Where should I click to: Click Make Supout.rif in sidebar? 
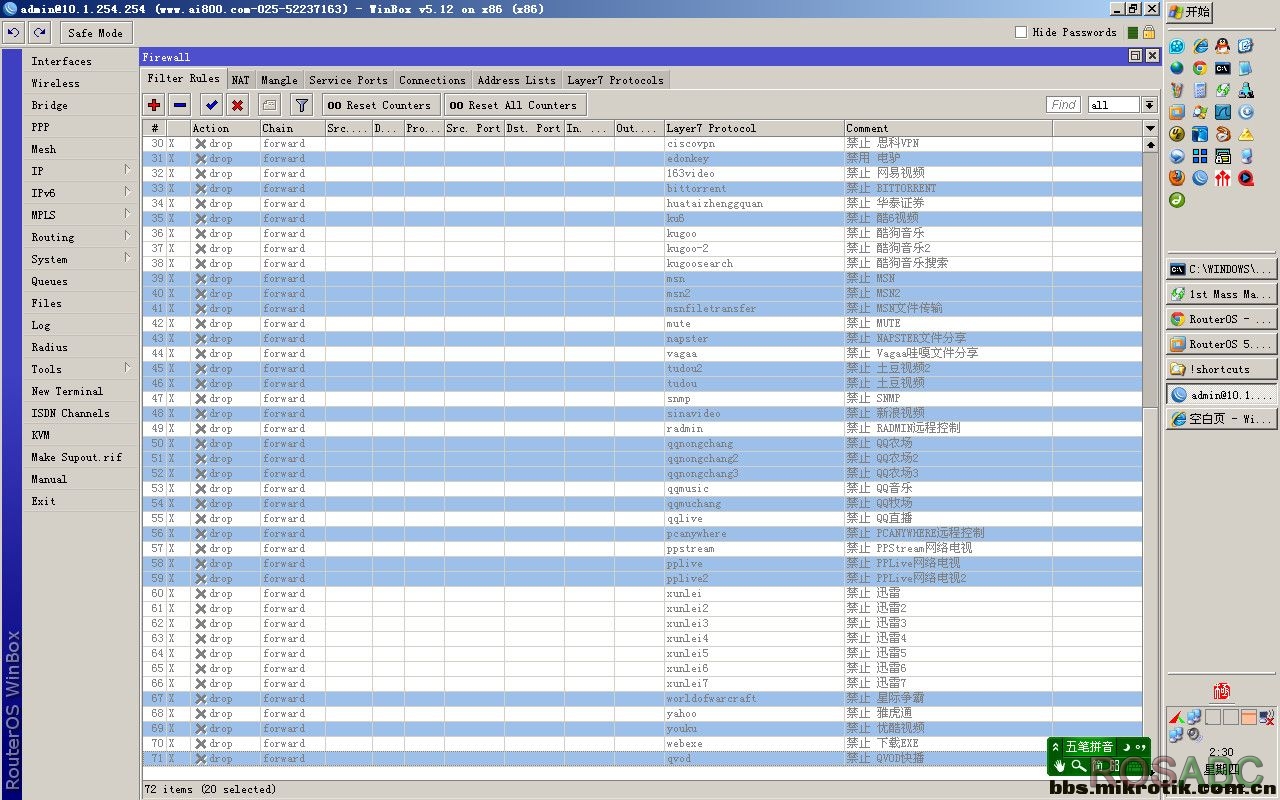click(81, 457)
